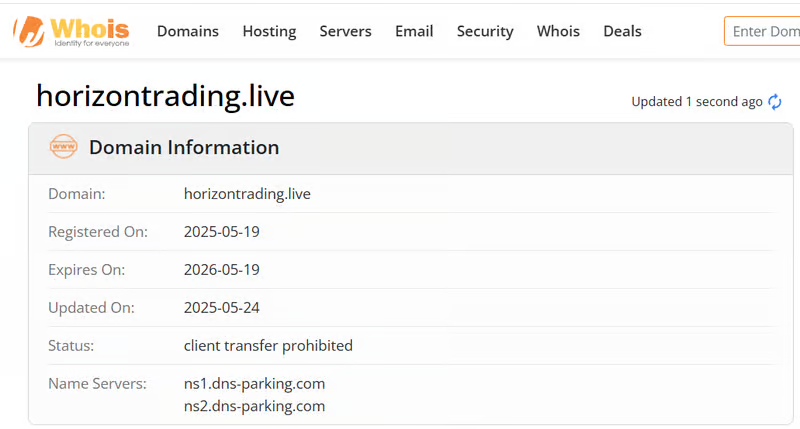Screen dimensions: 800x429
Task: Open the Hosting menu
Action: [269, 31]
